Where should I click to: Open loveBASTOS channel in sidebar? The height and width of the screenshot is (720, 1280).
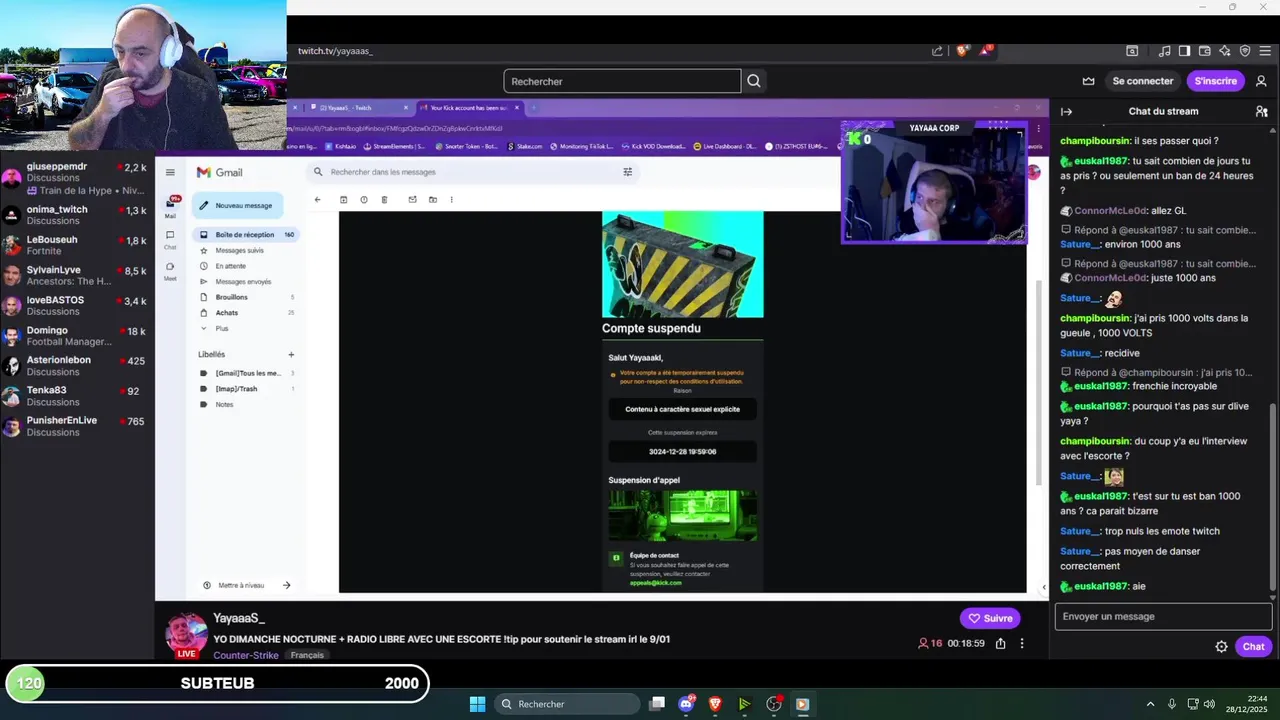tap(77, 305)
